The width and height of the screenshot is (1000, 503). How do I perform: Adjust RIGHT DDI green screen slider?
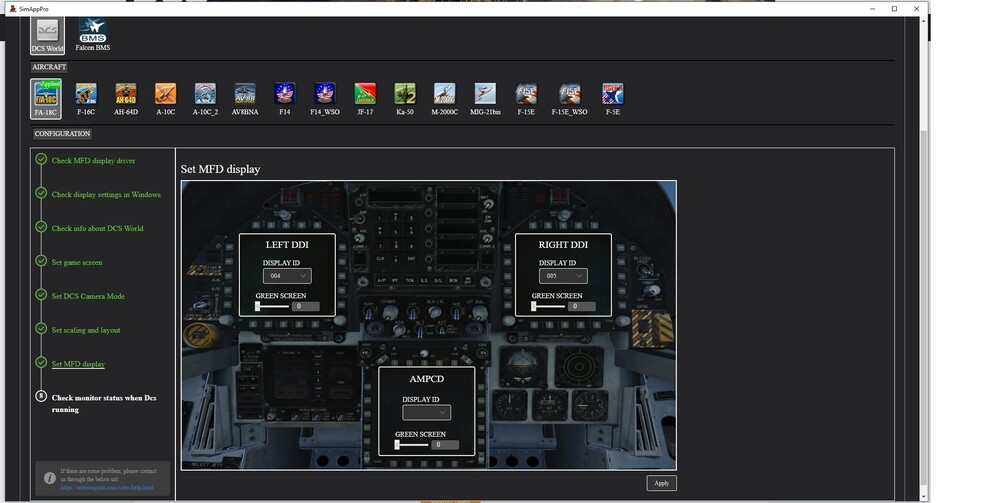click(x=548, y=307)
